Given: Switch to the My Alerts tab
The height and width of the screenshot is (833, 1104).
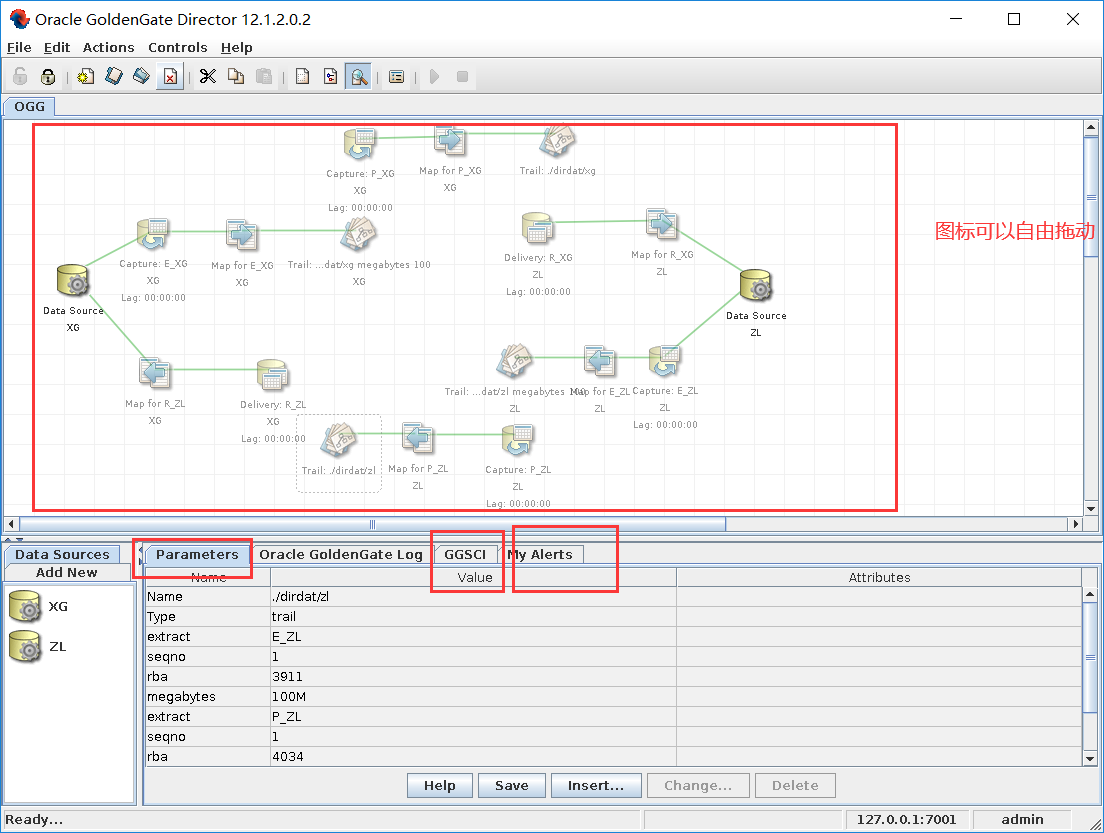Looking at the screenshot, I should click(541, 554).
